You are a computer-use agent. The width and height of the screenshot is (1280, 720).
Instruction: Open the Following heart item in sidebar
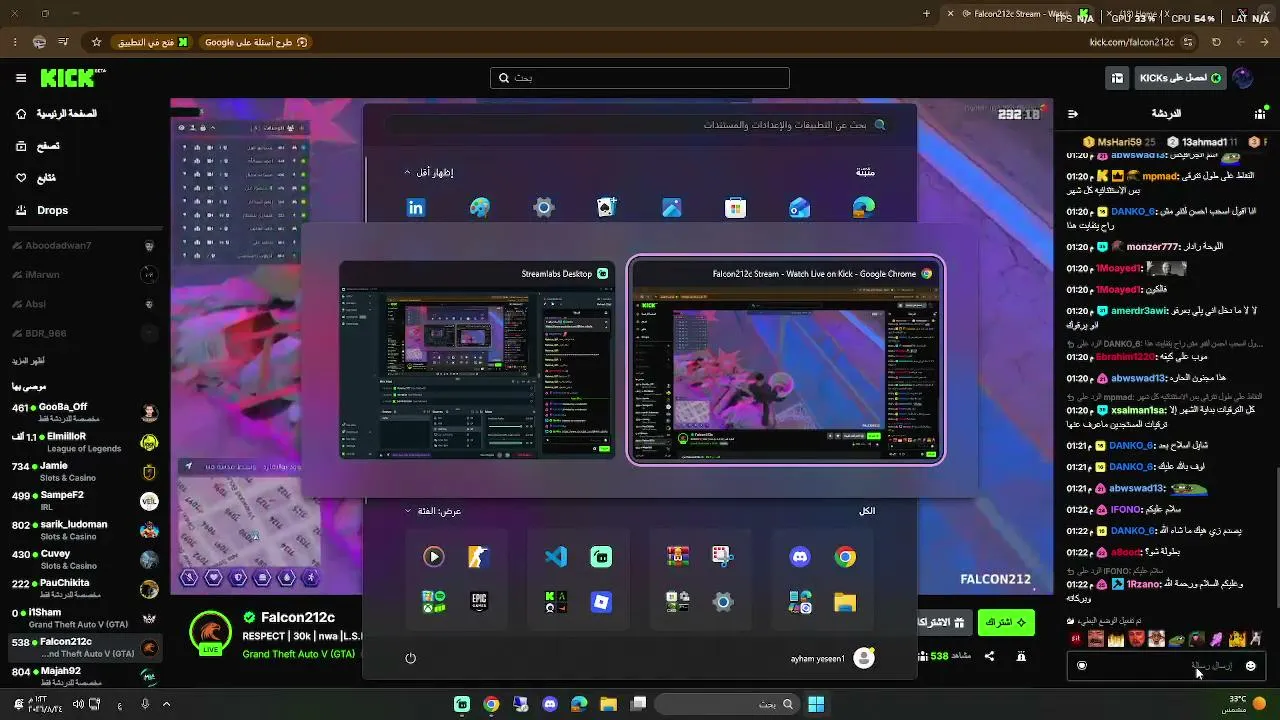click(36, 178)
